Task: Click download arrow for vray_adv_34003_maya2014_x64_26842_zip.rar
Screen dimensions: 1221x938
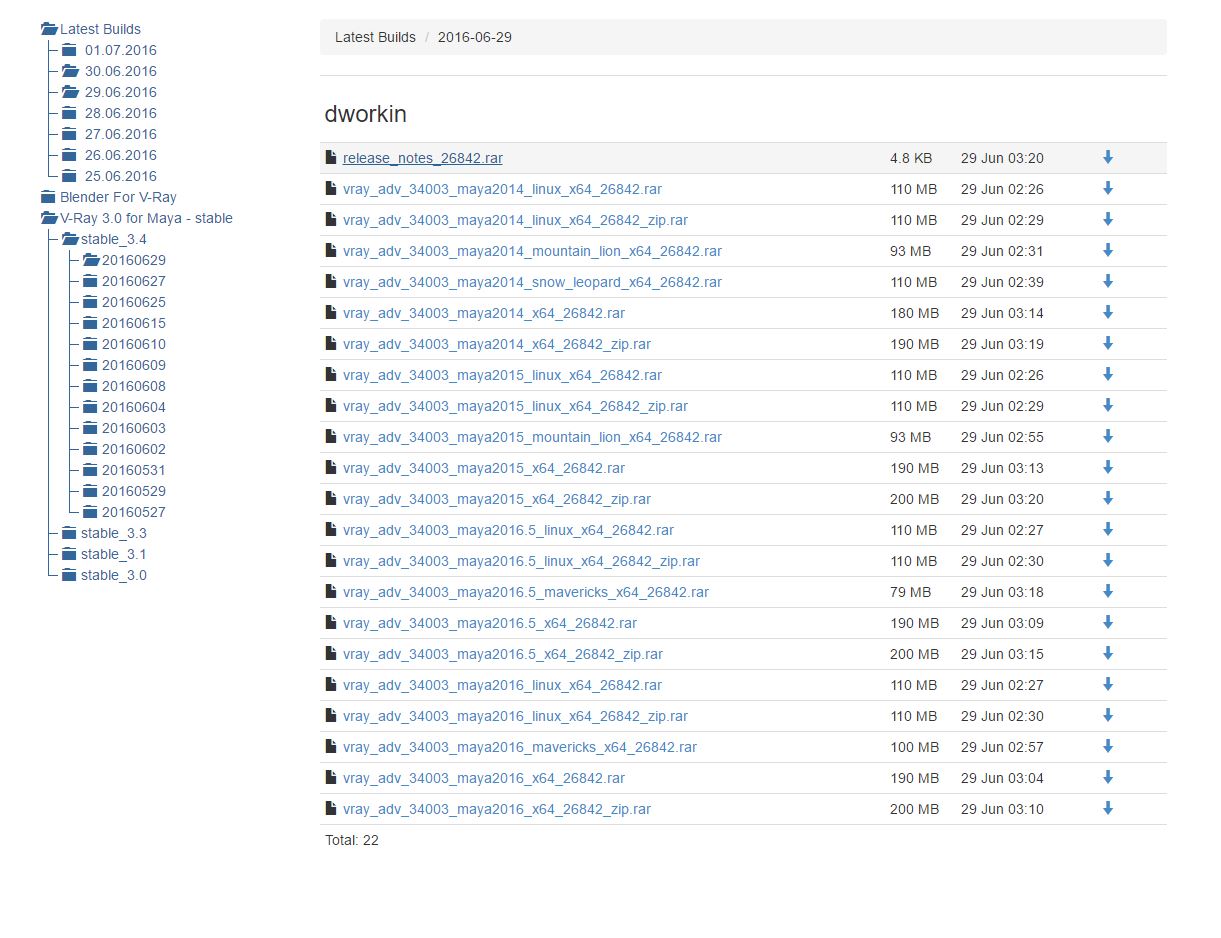Action: (1108, 344)
